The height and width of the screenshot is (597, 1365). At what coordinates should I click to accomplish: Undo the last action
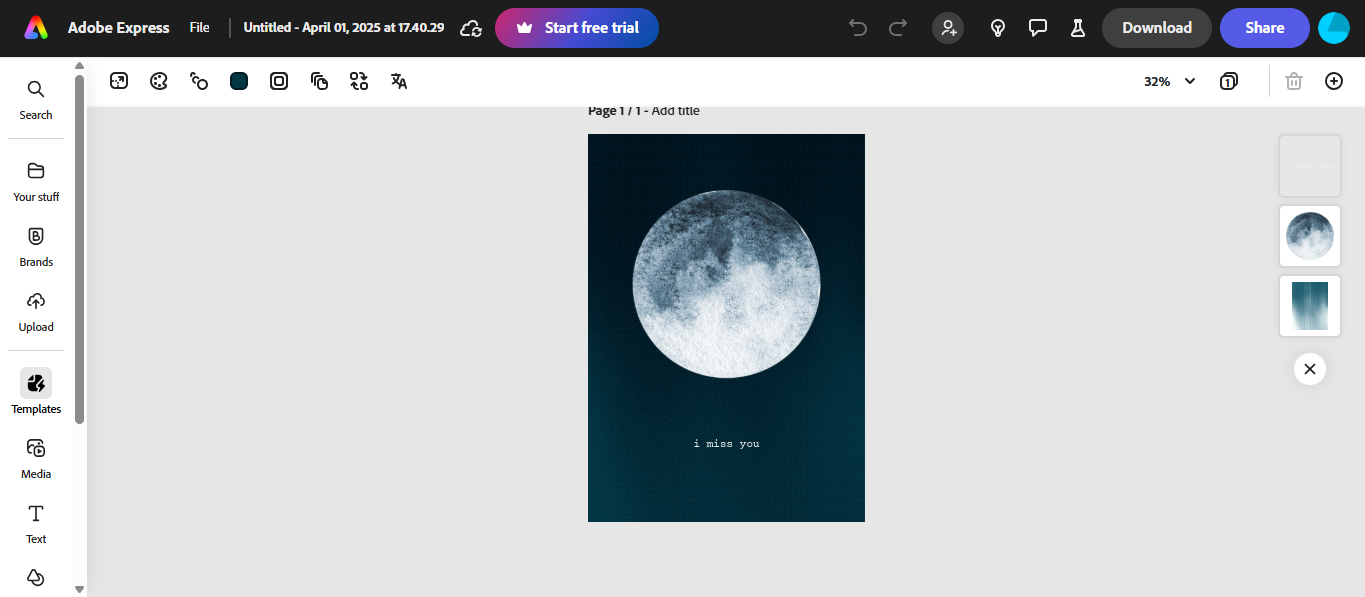tap(857, 28)
